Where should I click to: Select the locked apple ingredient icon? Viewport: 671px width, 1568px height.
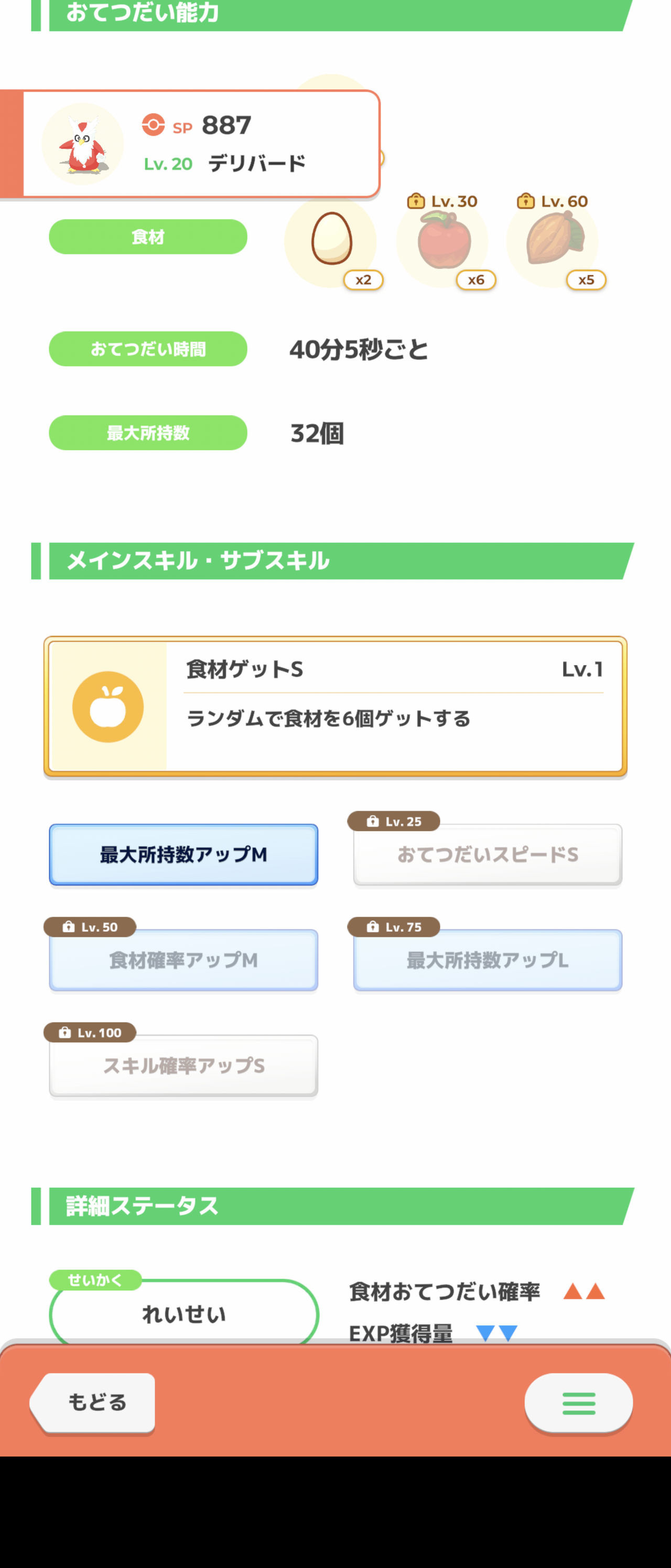point(443,240)
